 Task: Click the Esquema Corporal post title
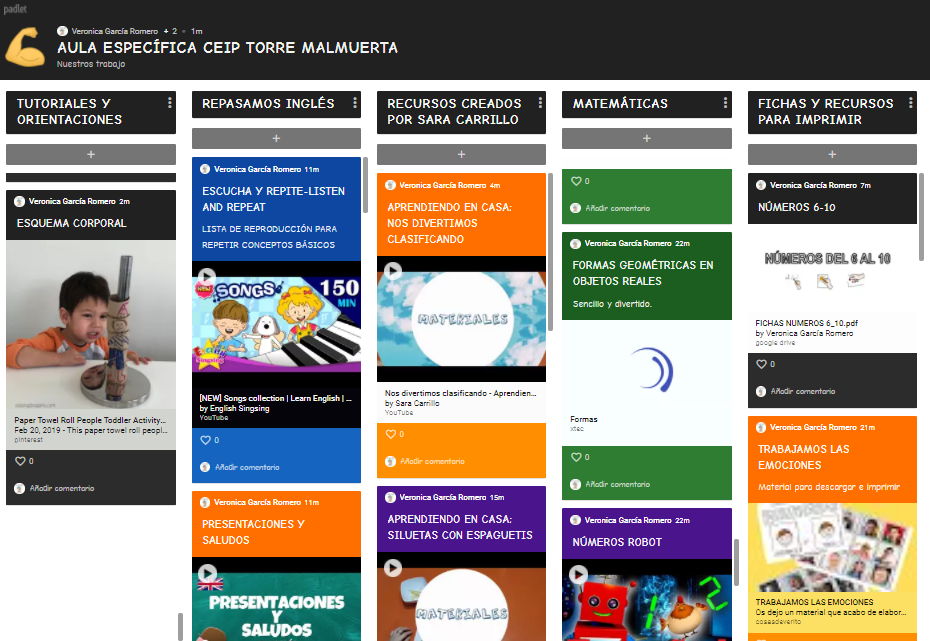pyautogui.click(x=71, y=223)
